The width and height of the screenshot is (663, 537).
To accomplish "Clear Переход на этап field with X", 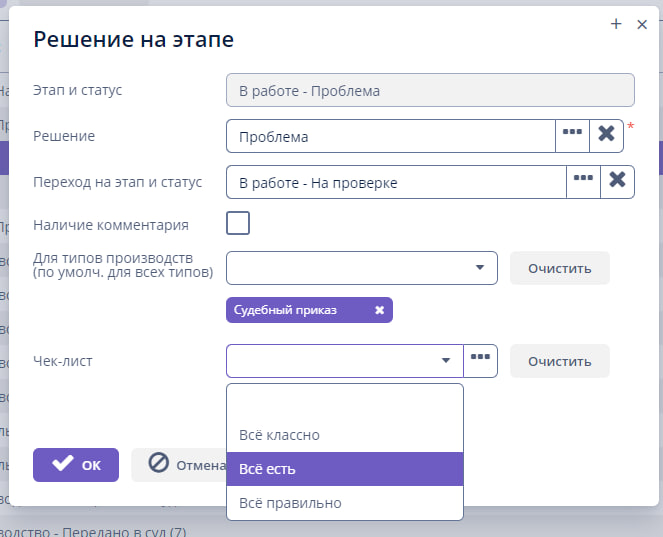I will tap(617, 182).
